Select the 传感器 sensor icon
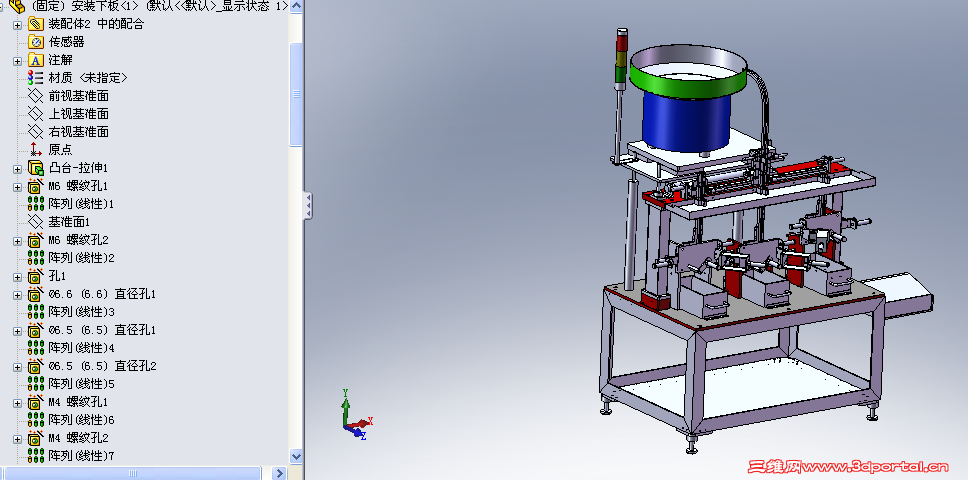This screenshot has width=968, height=480. [x=36, y=42]
